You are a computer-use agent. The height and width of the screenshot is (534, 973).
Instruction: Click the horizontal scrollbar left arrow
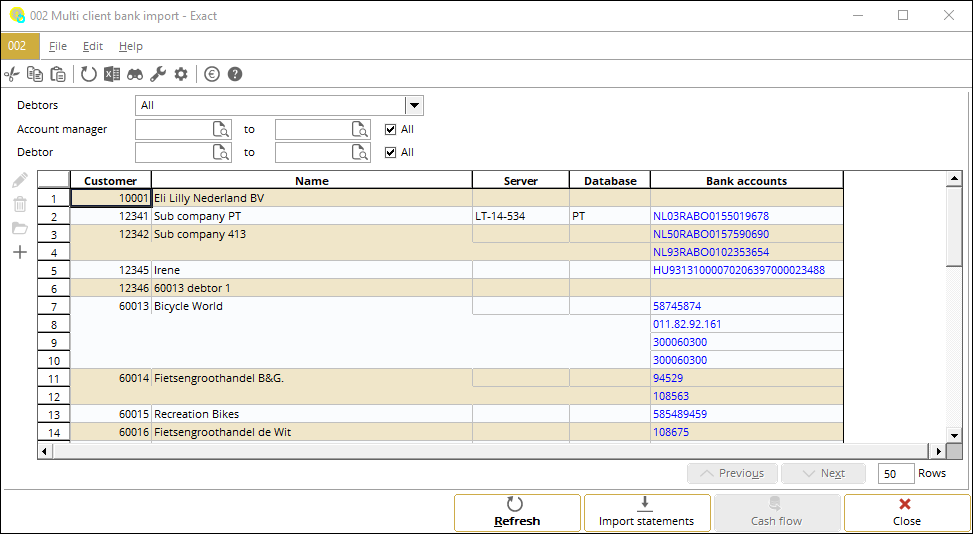[45, 452]
